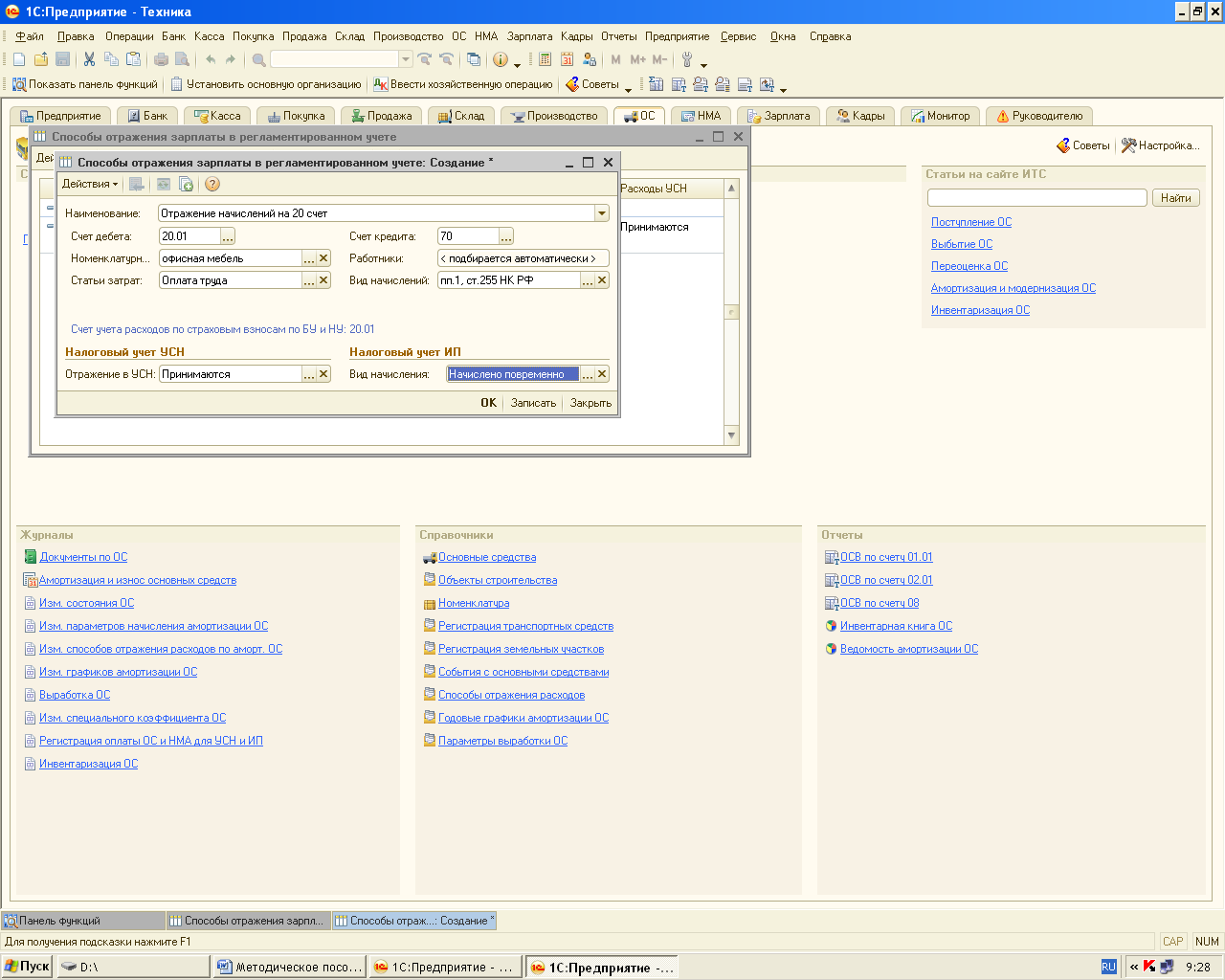Open the Calculator icon in toolbar

point(545,59)
